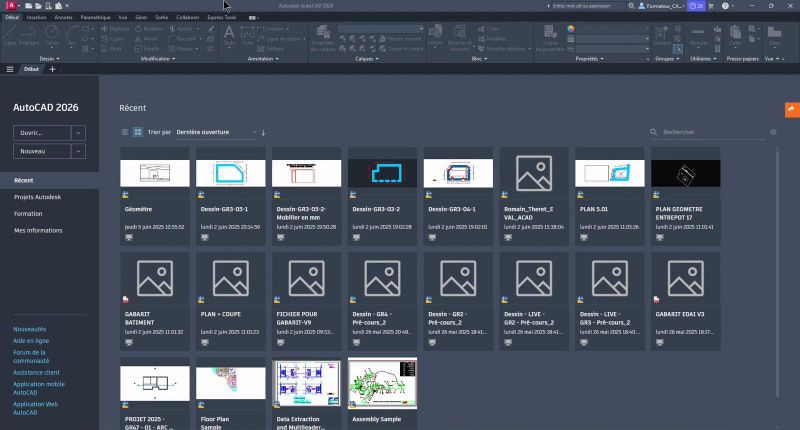This screenshot has width=800, height=430.
Task: Expand the Calques panel title
Action: (x=367, y=59)
